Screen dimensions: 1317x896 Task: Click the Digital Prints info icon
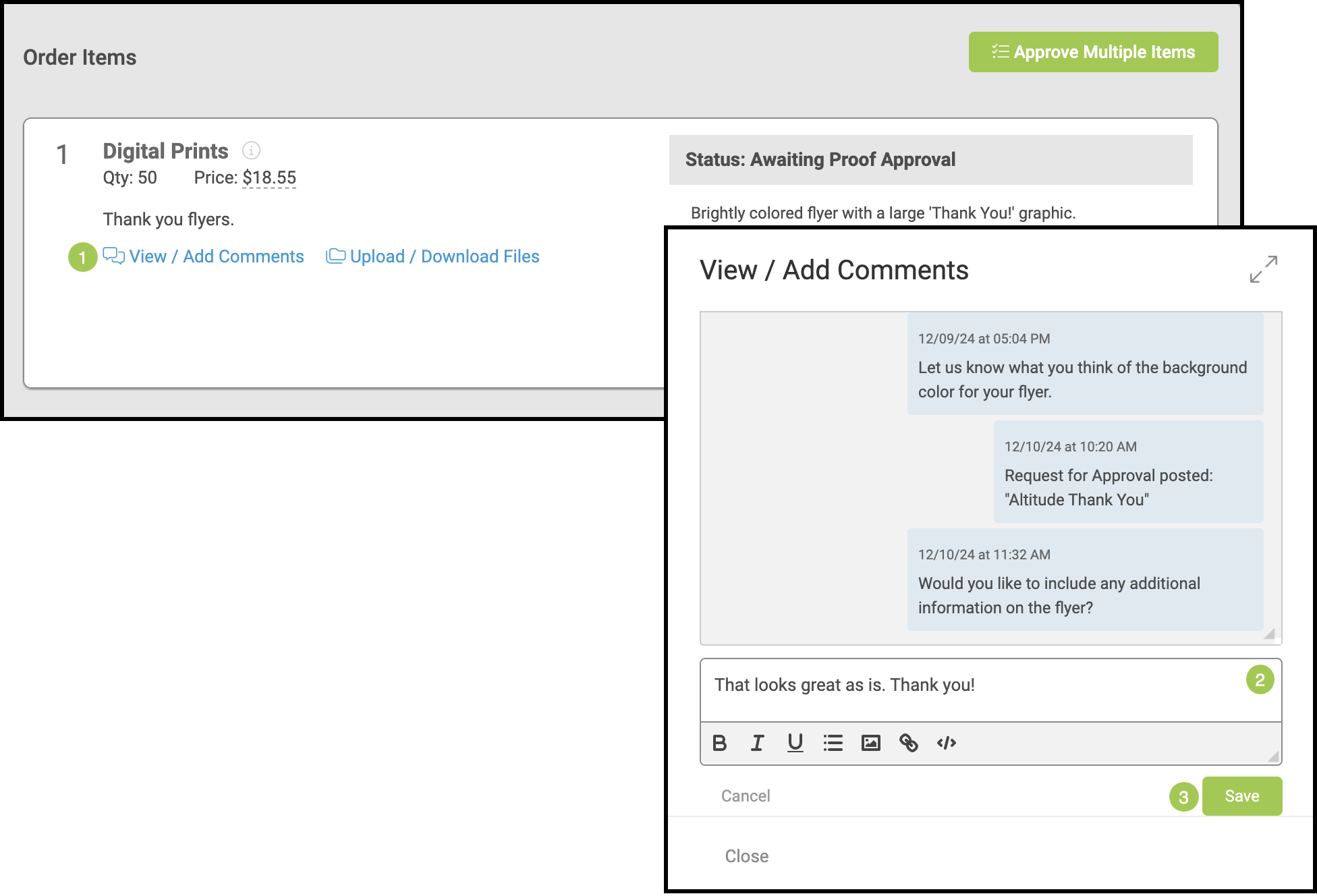point(251,150)
